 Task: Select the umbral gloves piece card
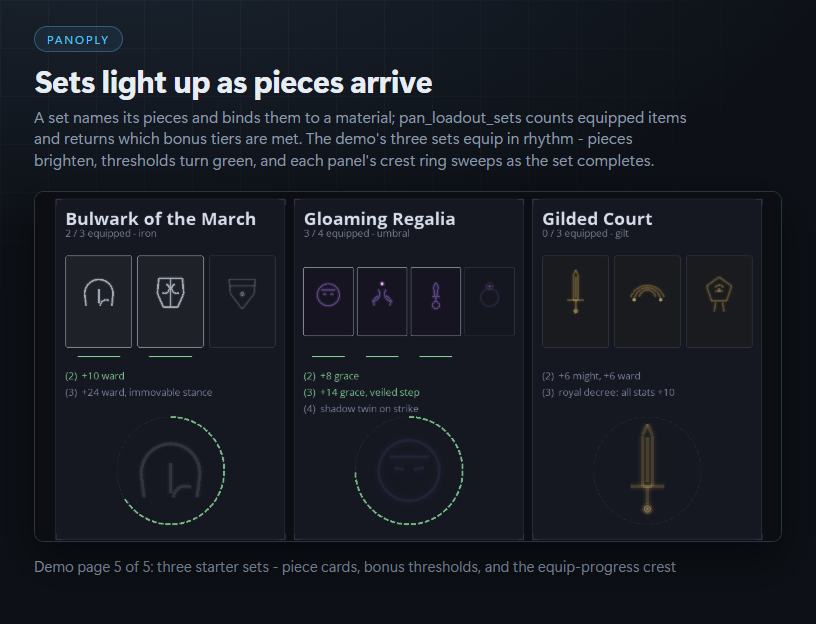click(382, 301)
